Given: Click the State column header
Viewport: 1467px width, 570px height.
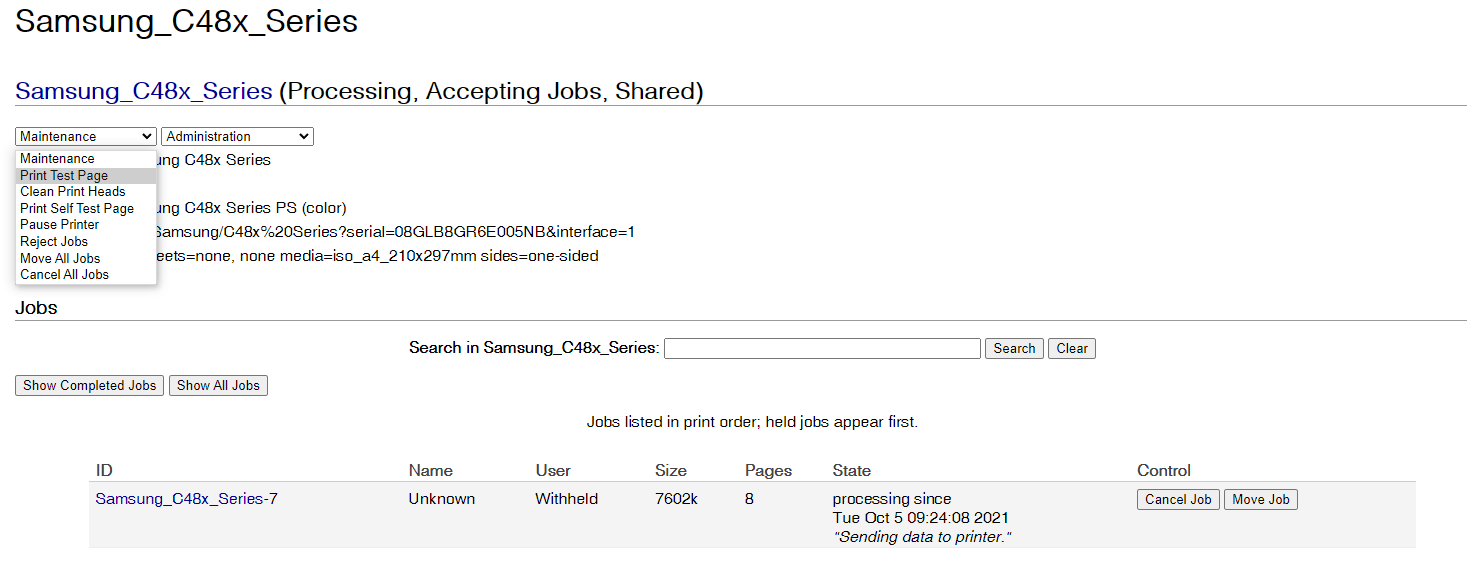Looking at the screenshot, I should 851,470.
